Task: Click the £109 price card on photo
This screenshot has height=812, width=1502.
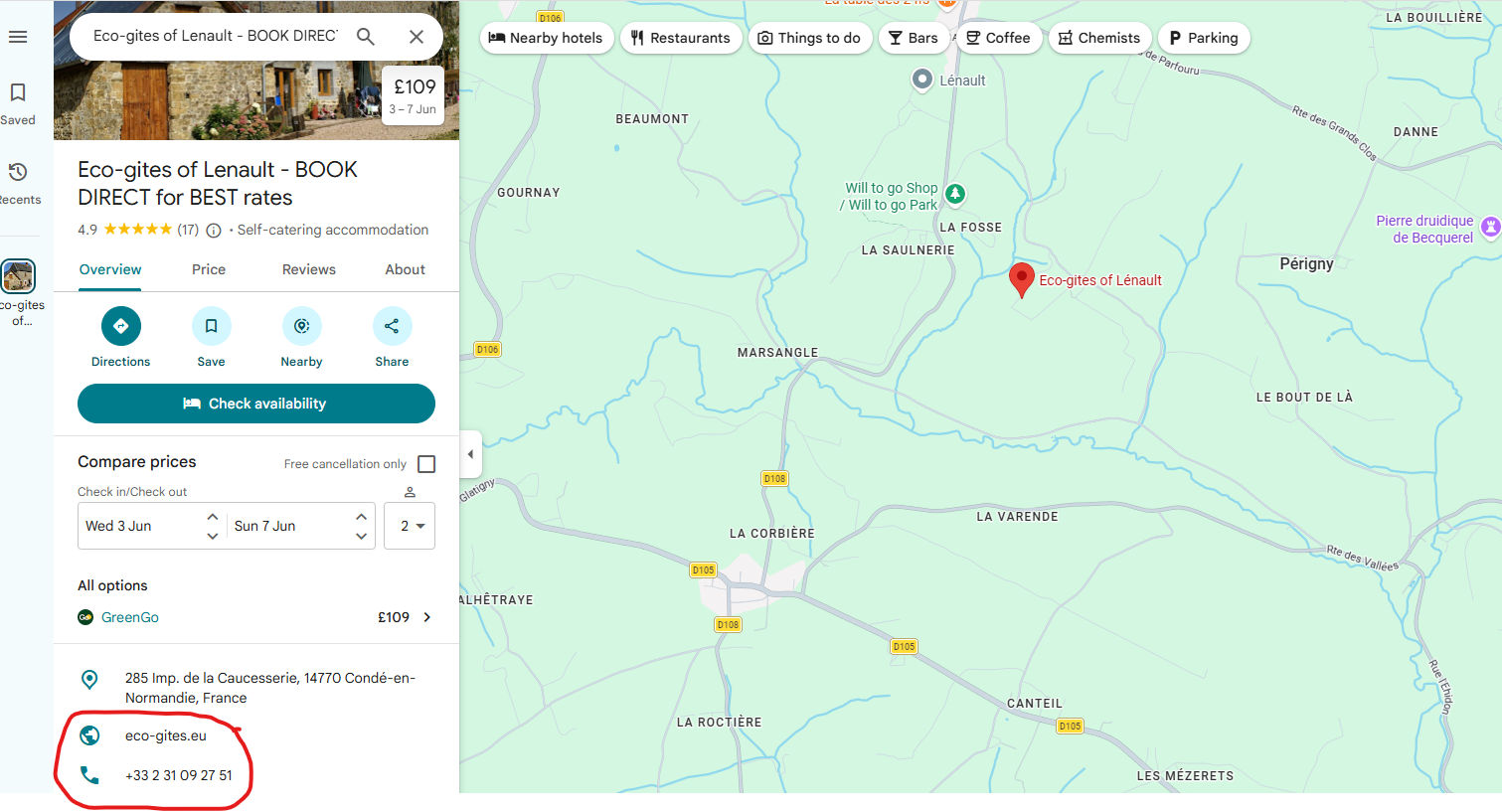Action: coord(413,95)
